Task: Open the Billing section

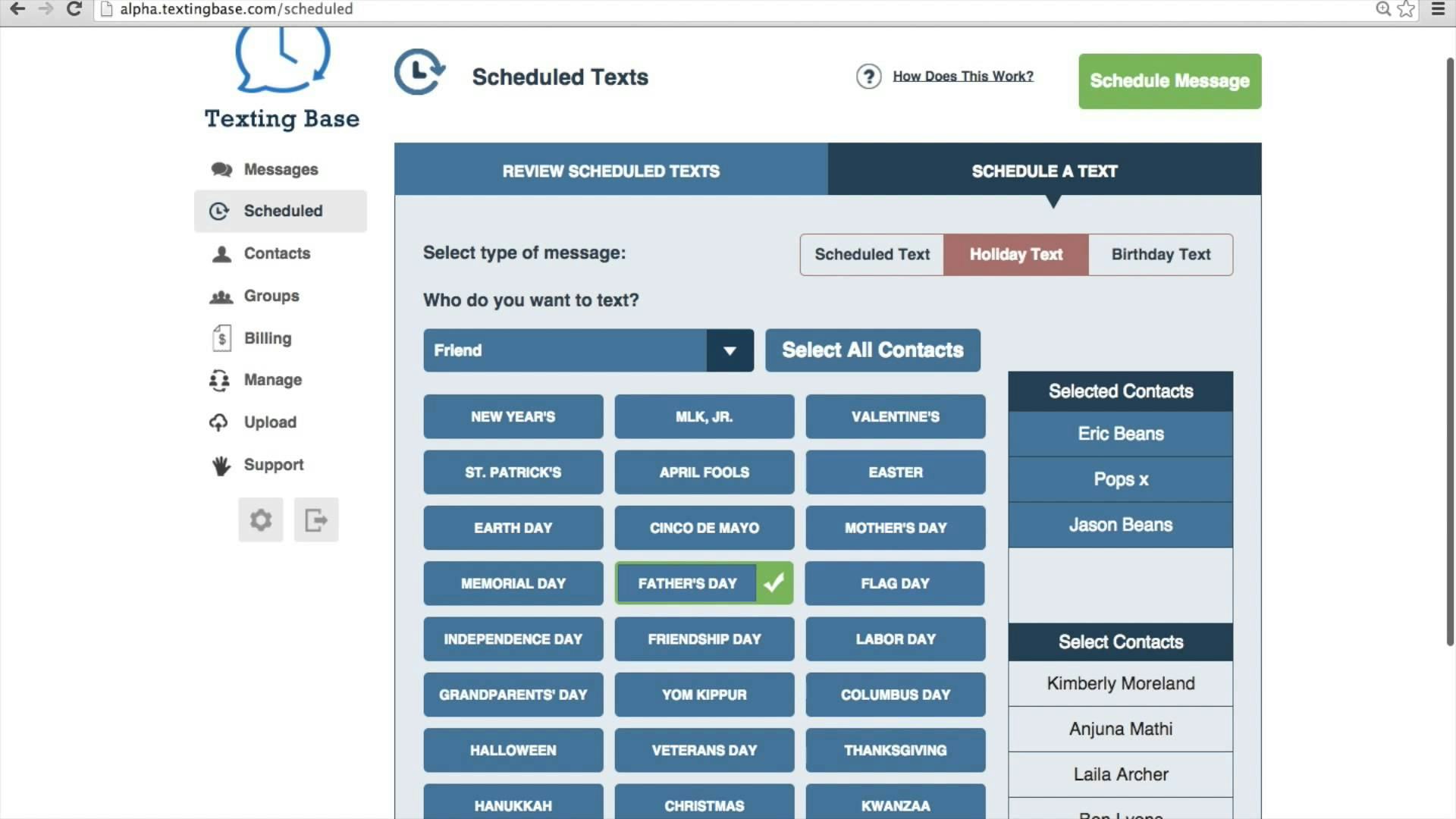Action: [267, 337]
